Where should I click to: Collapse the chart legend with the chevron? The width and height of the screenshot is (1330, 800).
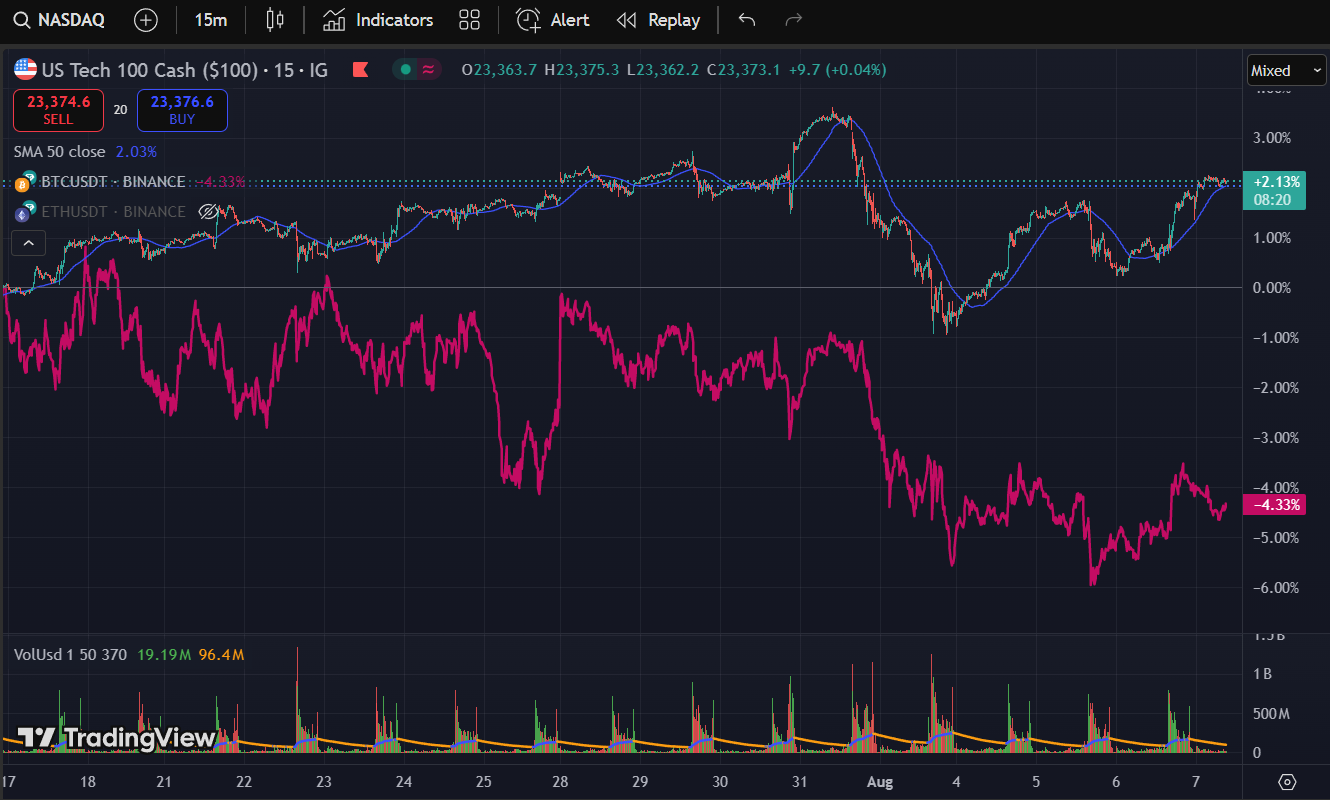point(28,243)
